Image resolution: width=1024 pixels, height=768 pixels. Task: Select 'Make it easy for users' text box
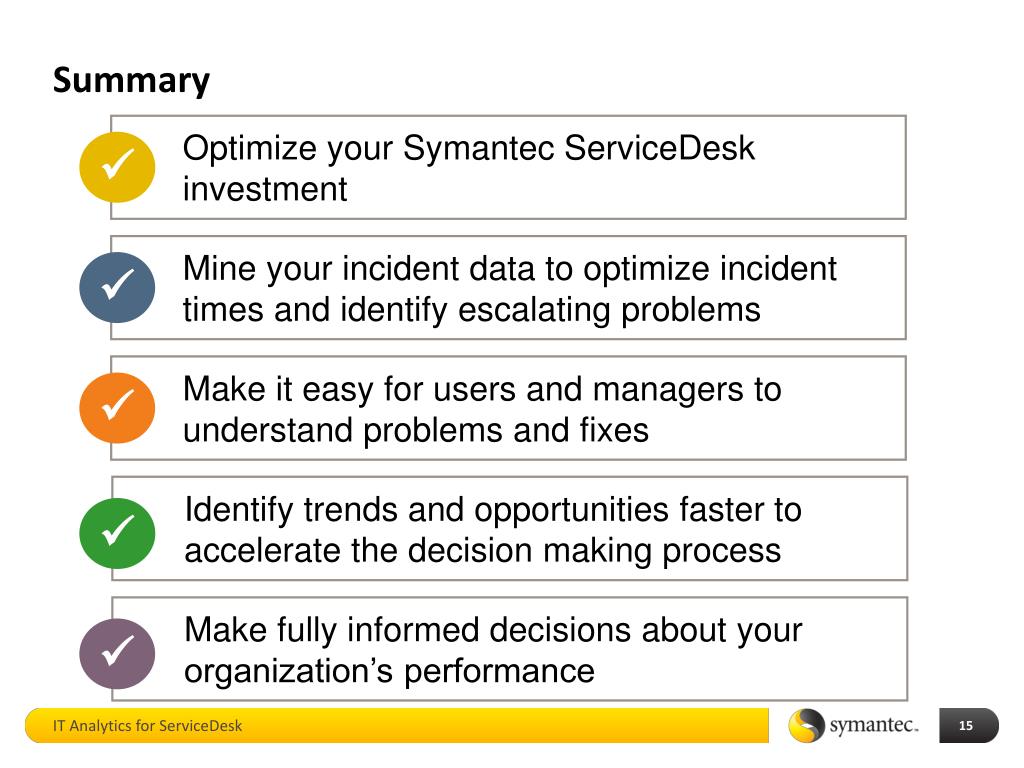[508, 408]
